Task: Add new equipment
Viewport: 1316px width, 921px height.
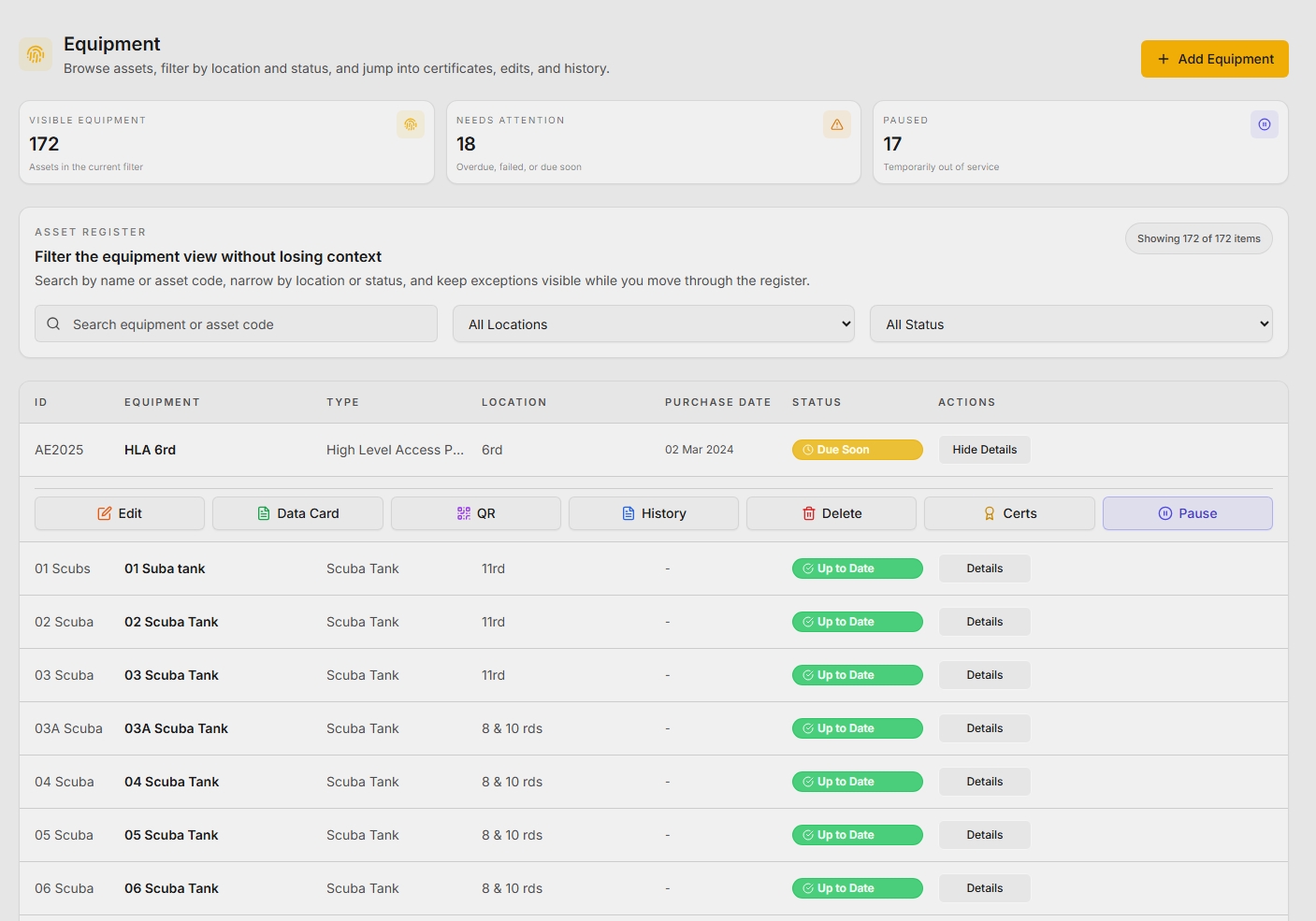Action: click(1214, 59)
